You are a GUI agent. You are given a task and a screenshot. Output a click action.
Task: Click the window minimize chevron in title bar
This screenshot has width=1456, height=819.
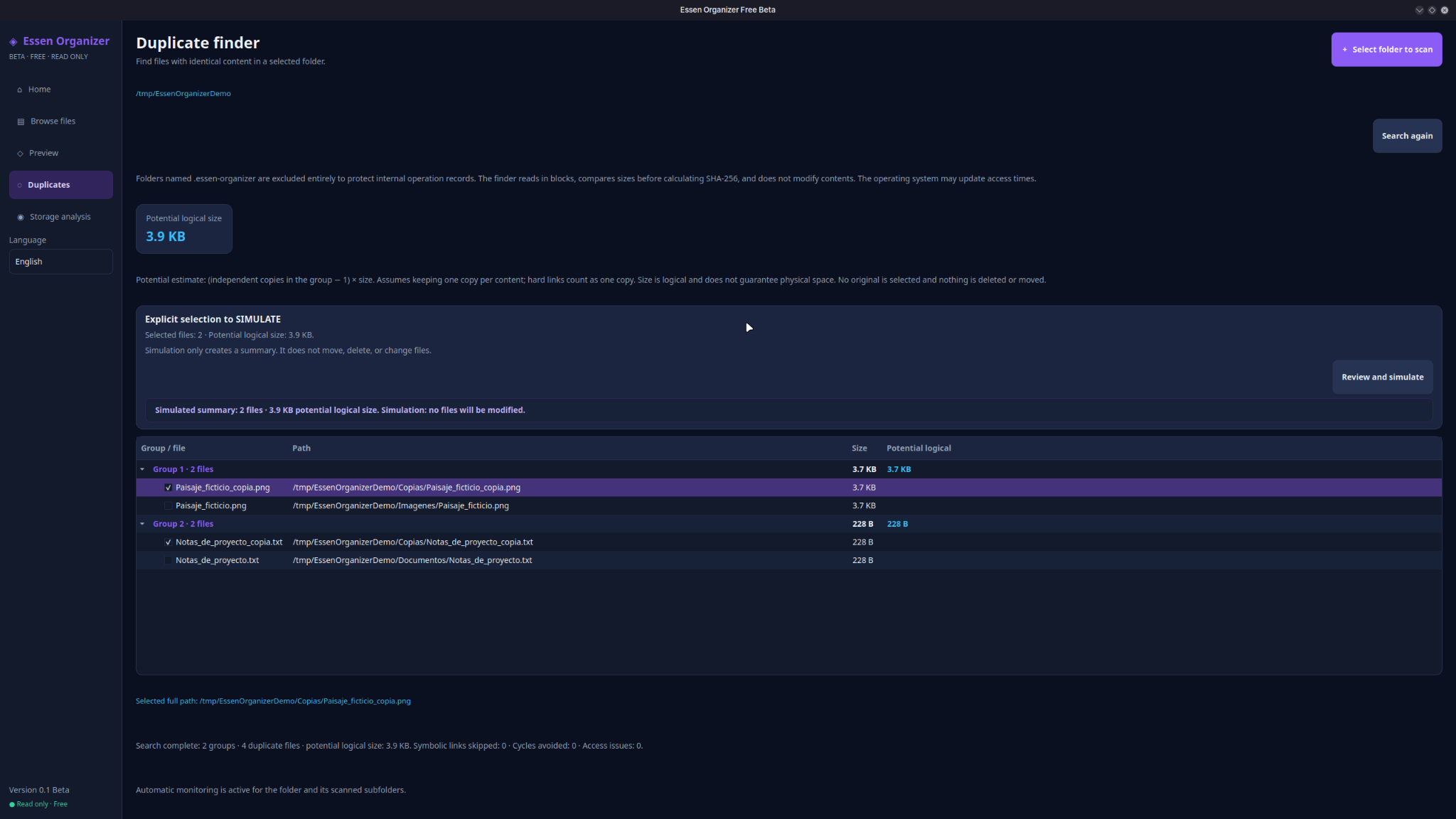1420,10
